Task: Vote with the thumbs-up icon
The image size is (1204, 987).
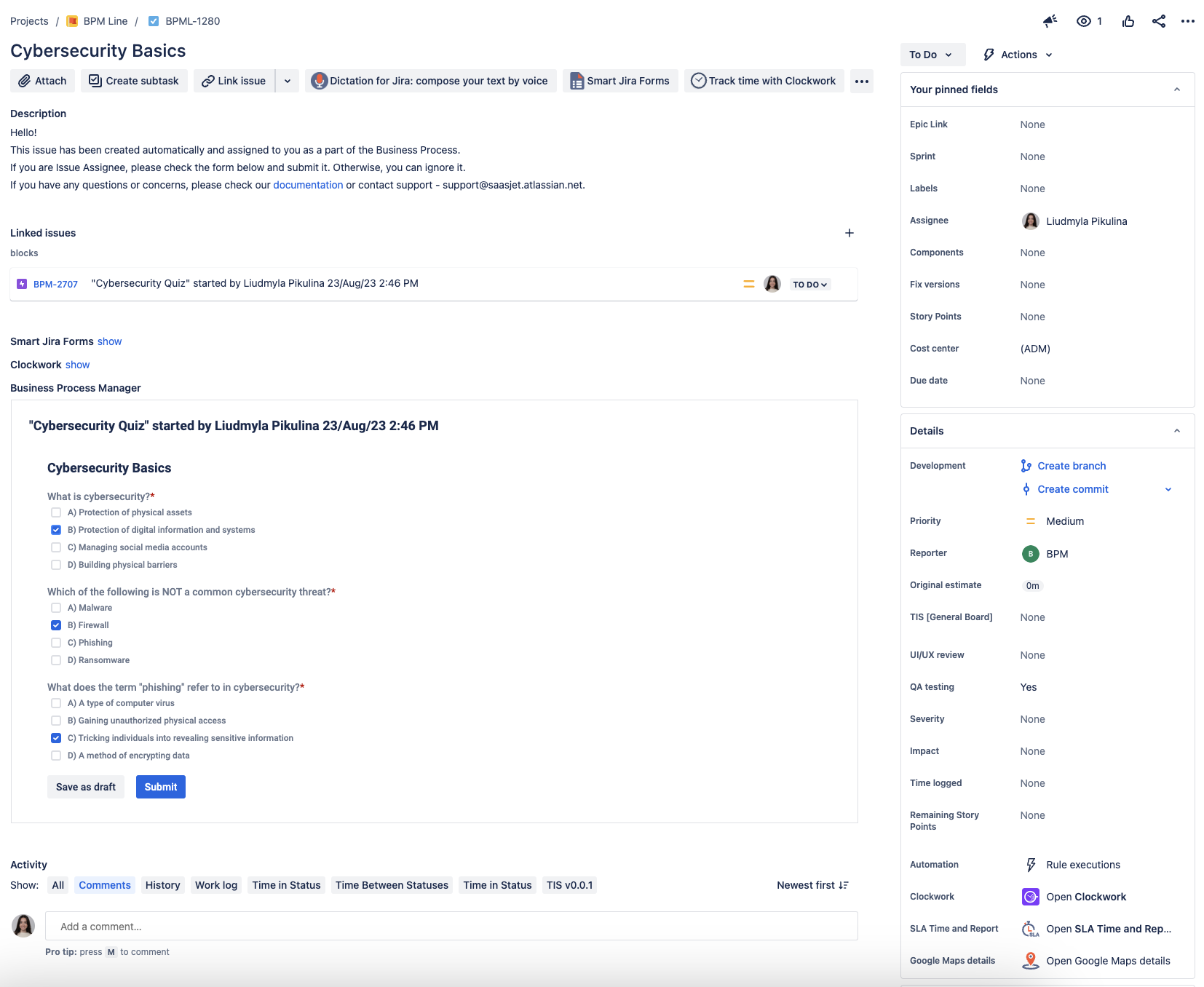Action: coord(1128,21)
